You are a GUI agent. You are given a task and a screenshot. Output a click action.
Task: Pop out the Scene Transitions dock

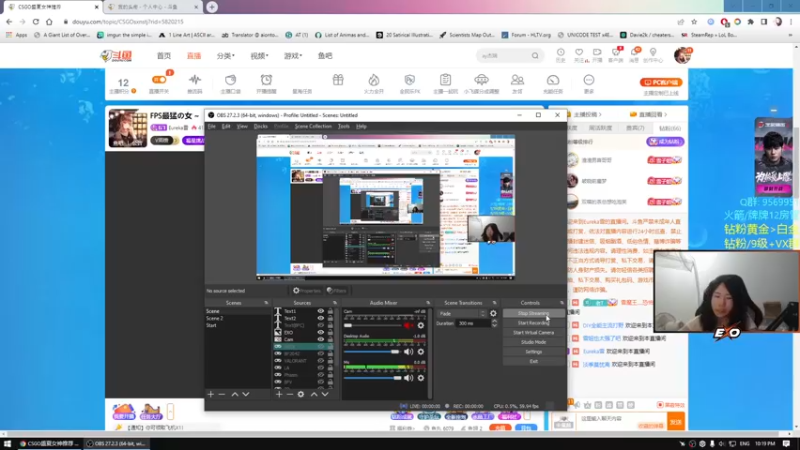point(494,303)
